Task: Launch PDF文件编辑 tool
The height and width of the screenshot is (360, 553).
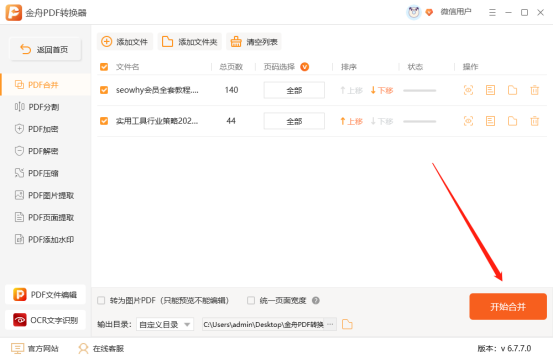Action: [45, 294]
